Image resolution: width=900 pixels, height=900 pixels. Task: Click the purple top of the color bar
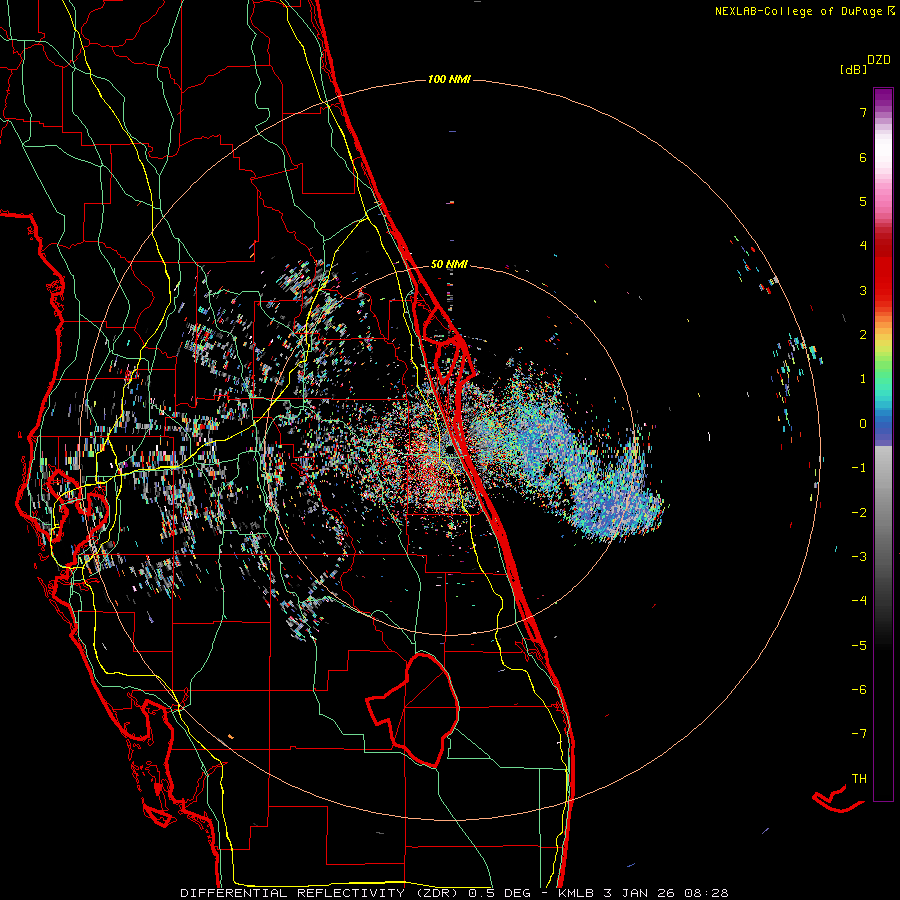[x=883, y=98]
